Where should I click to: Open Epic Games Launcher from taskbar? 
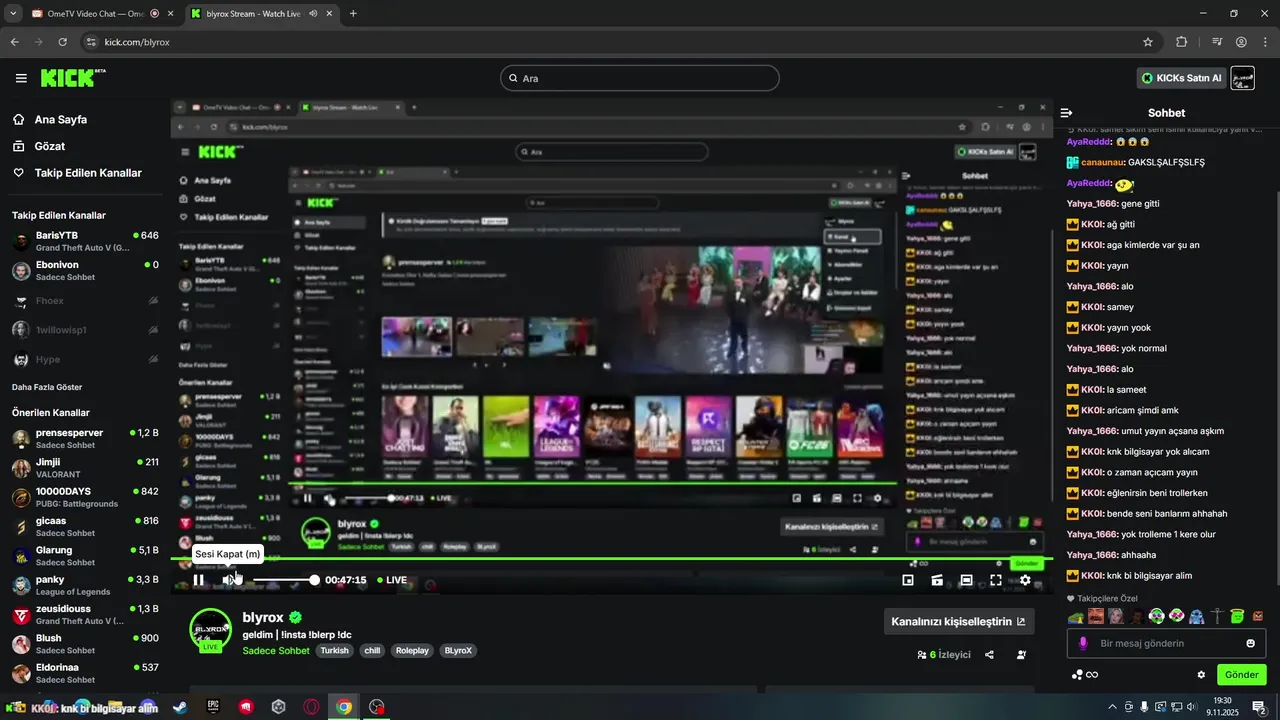click(213, 707)
